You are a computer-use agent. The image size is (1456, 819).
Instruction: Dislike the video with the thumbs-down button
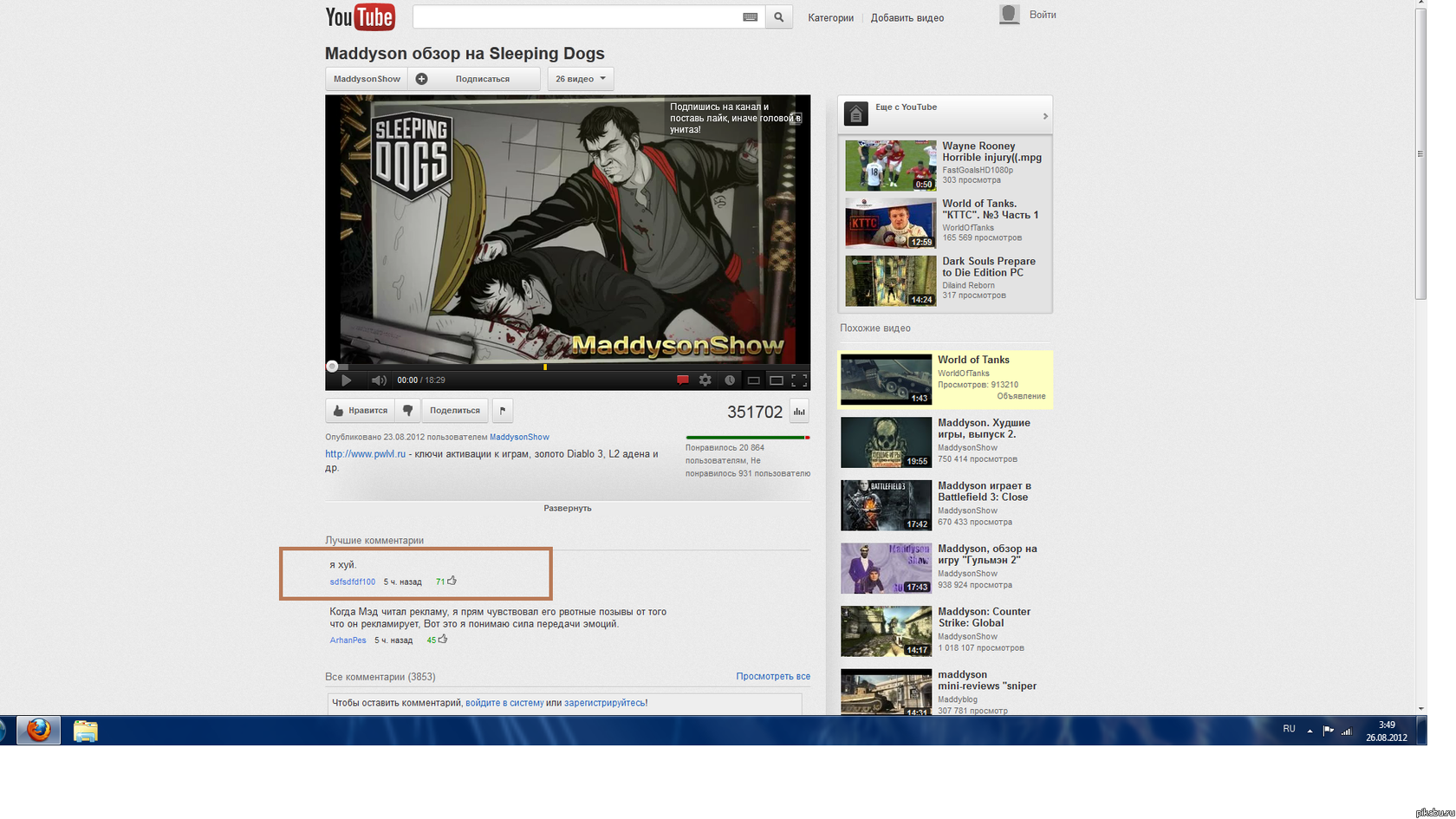(407, 411)
